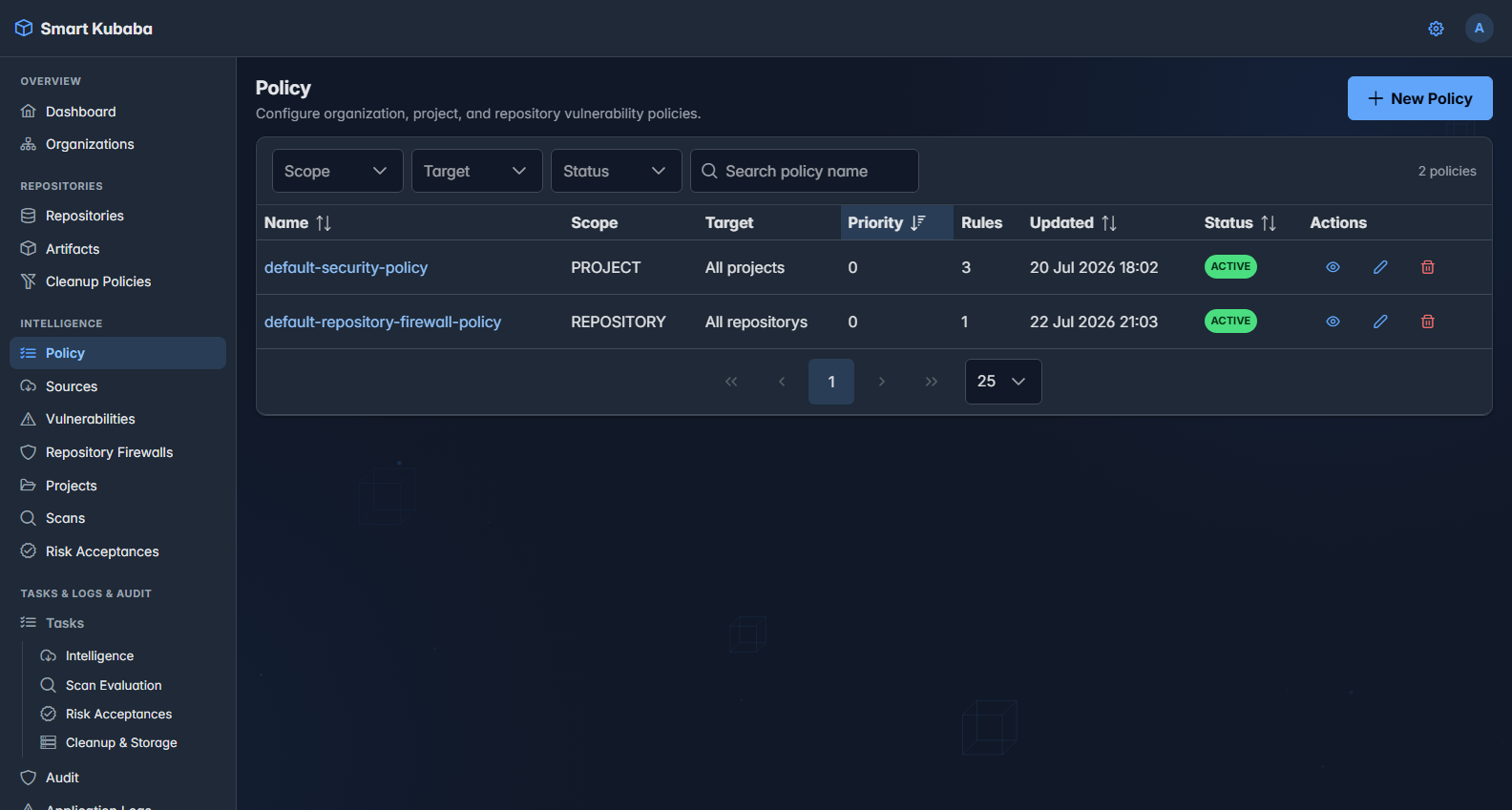Create a New Policy
1512x810 pixels.
tap(1420, 98)
